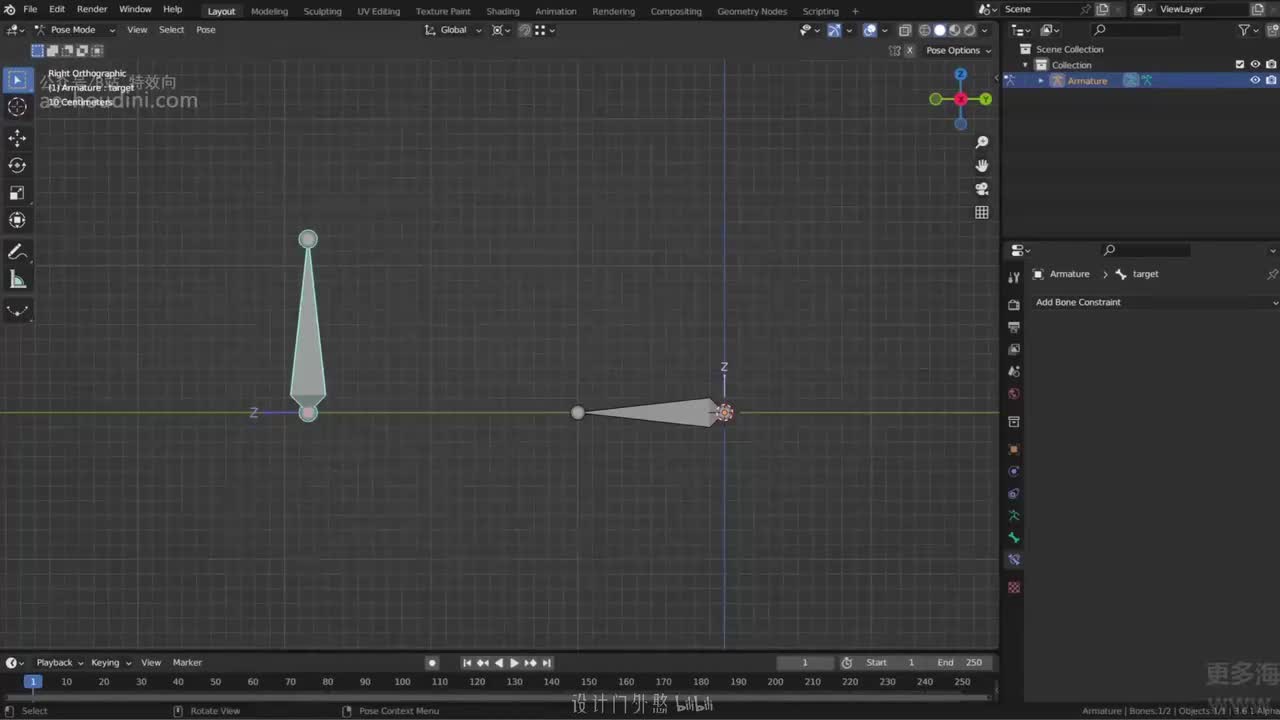Expand the Armature item in outliner
Screen dimensions: 1280x720
click(1041, 81)
